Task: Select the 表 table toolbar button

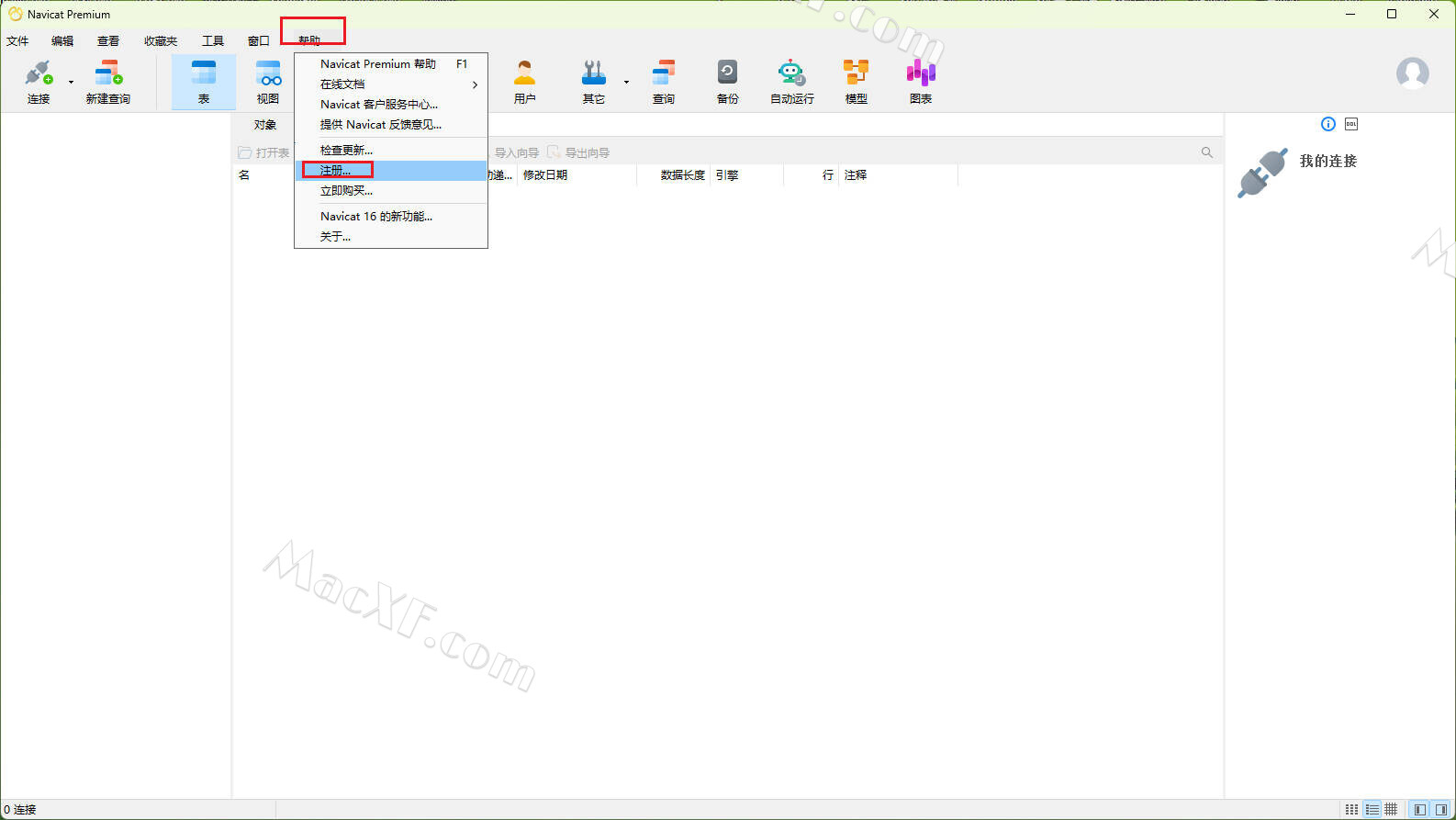Action: 204,82
